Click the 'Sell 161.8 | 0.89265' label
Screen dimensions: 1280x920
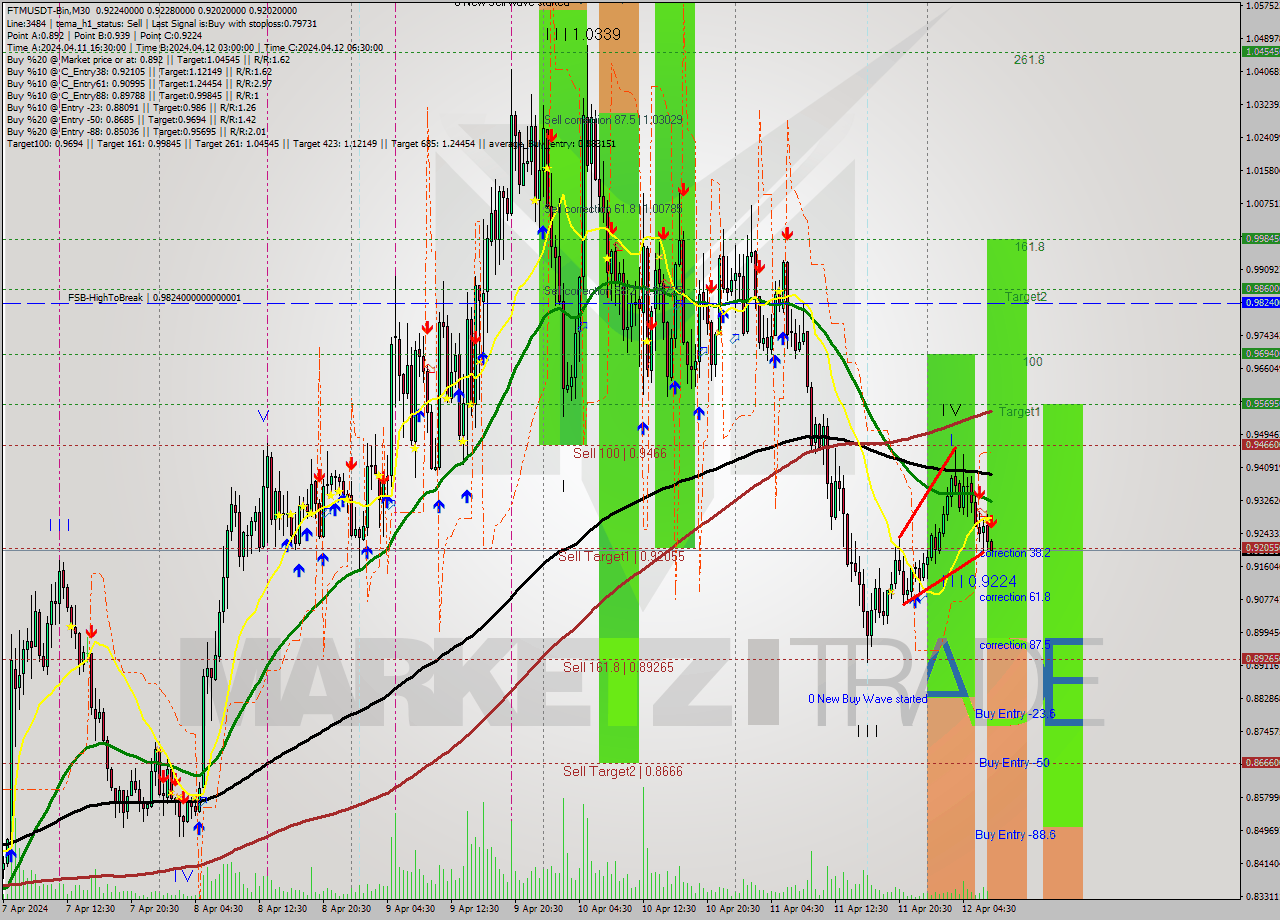coord(617,667)
